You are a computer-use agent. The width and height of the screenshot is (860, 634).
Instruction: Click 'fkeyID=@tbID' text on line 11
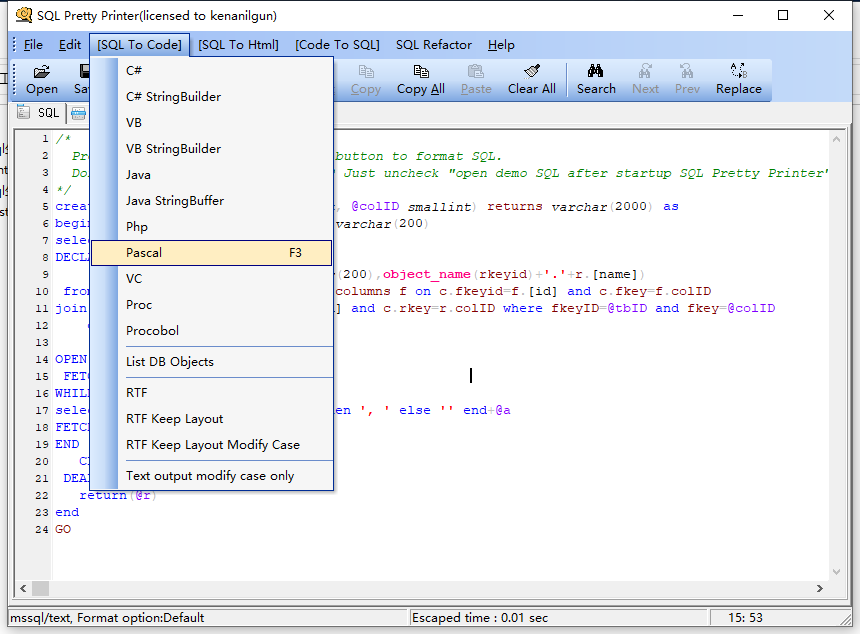pyautogui.click(x=599, y=308)
